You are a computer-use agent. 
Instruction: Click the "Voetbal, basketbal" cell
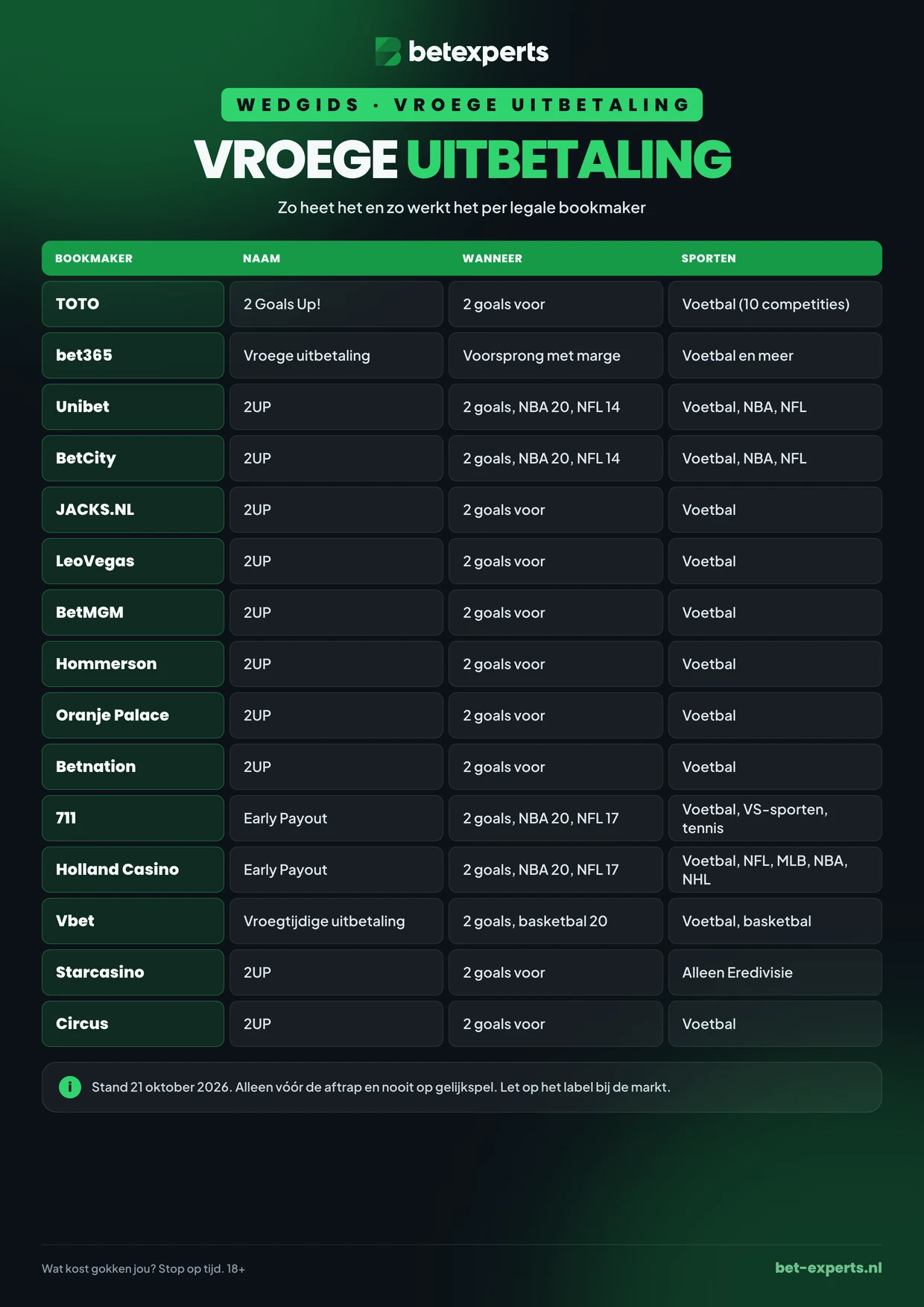pos(775,921)
